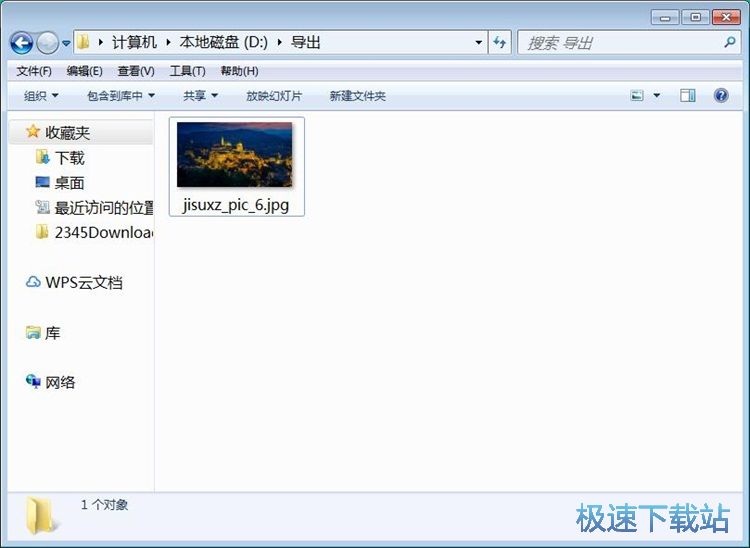
Task: Click the Forward navigation arrow button
Action: pos(47,43)
